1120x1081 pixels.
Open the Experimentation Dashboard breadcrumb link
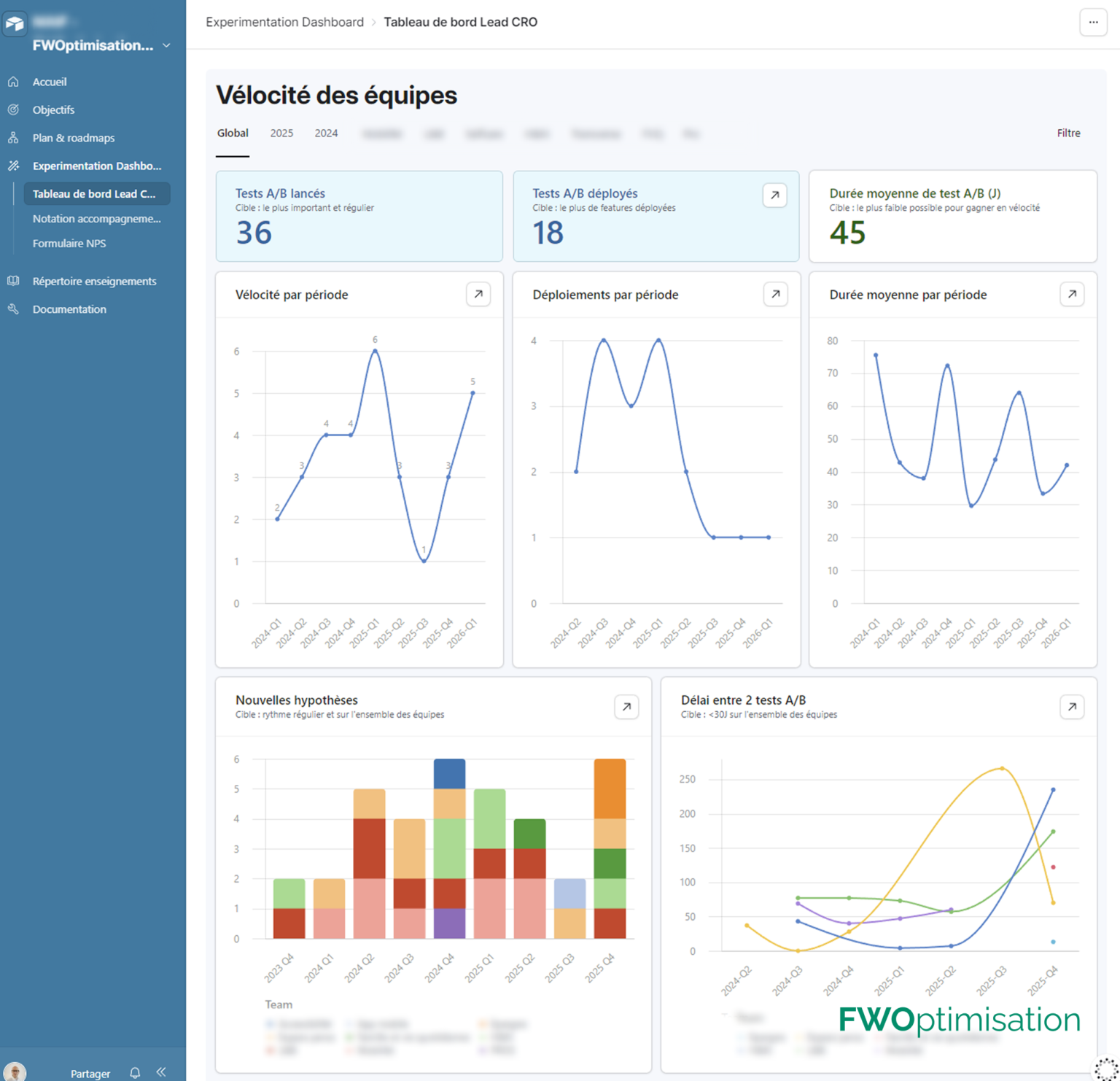pos(284,22)
